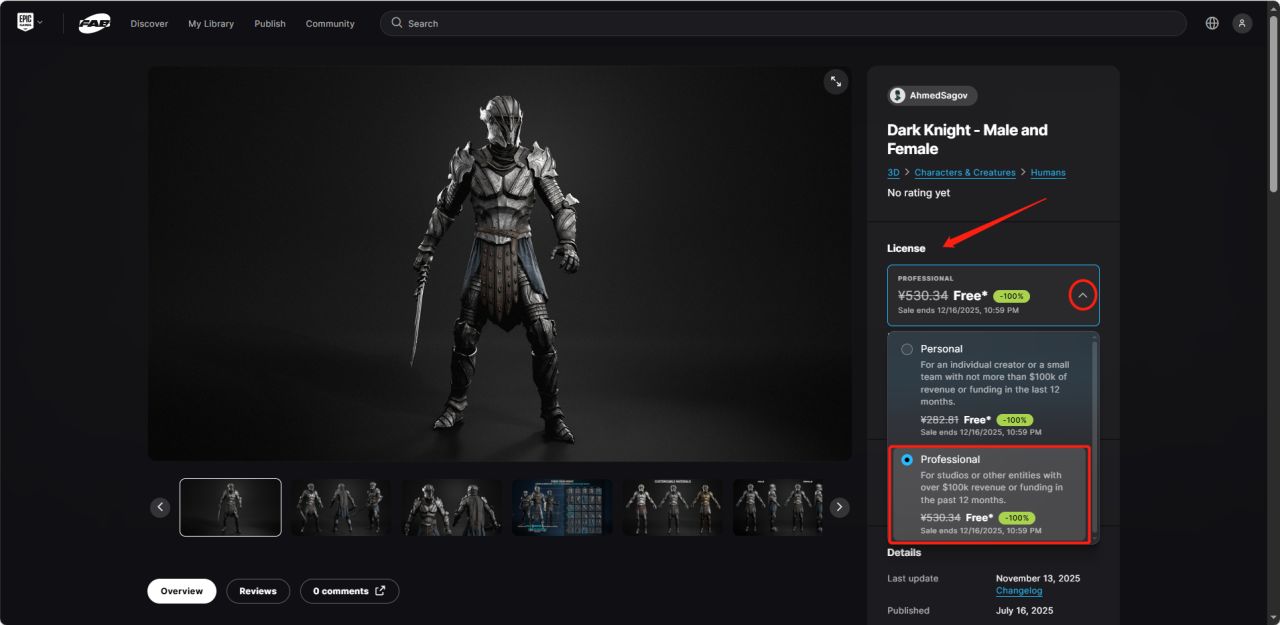Expand the preview image to fullscreen
The width and height of the screenshot is (1280, 625).
836,82
